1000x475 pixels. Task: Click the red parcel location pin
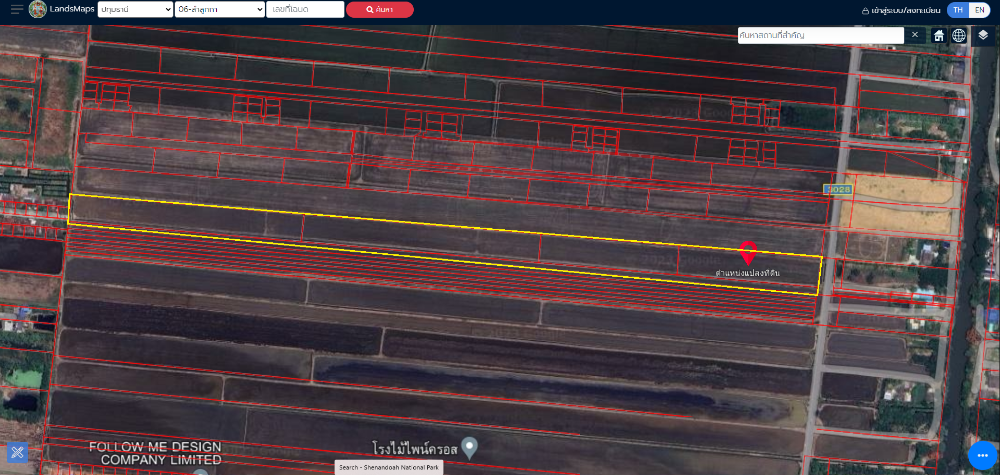point(747,252)
